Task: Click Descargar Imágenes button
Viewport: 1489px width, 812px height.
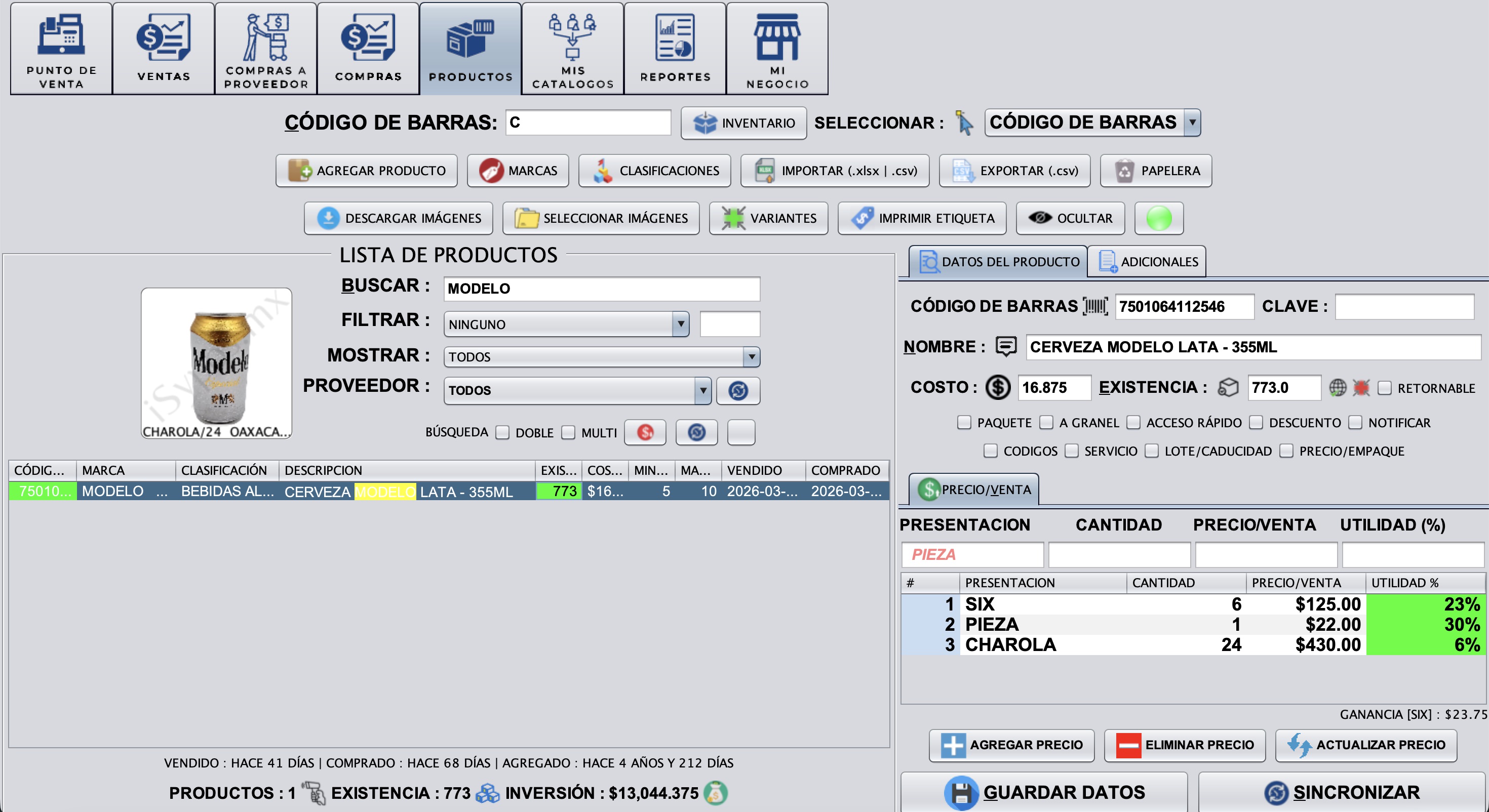Action: point(398,218)
